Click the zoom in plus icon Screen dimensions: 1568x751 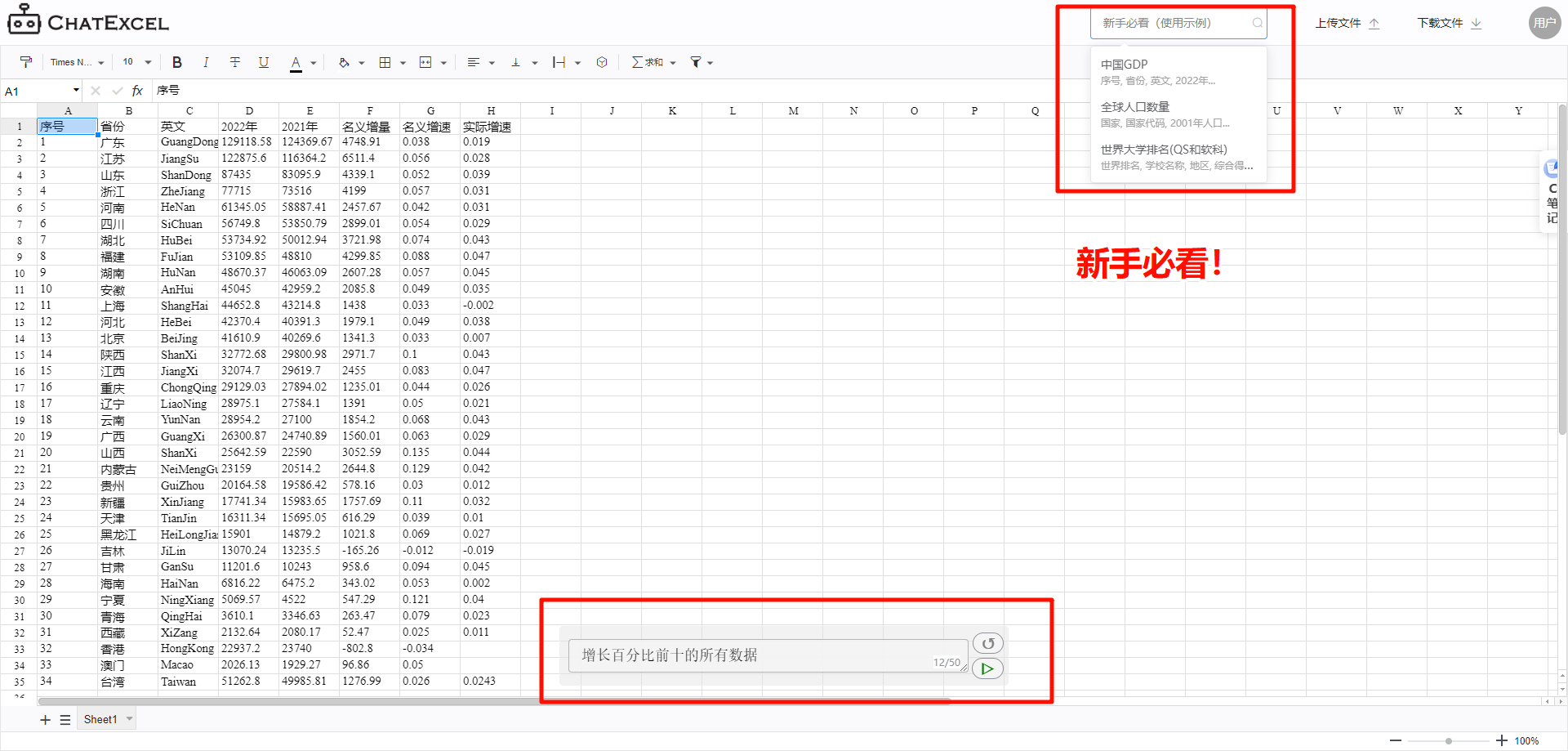click(1501, 740)
